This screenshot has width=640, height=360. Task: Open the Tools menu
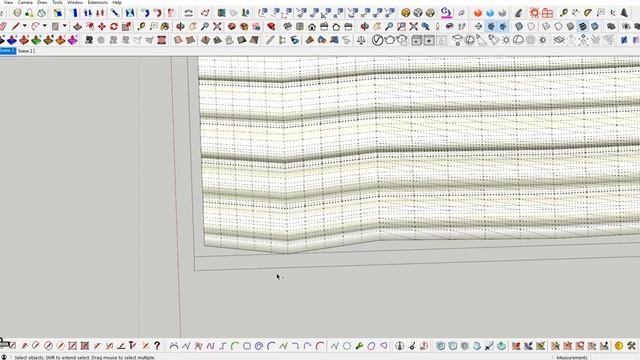[57, 2]
